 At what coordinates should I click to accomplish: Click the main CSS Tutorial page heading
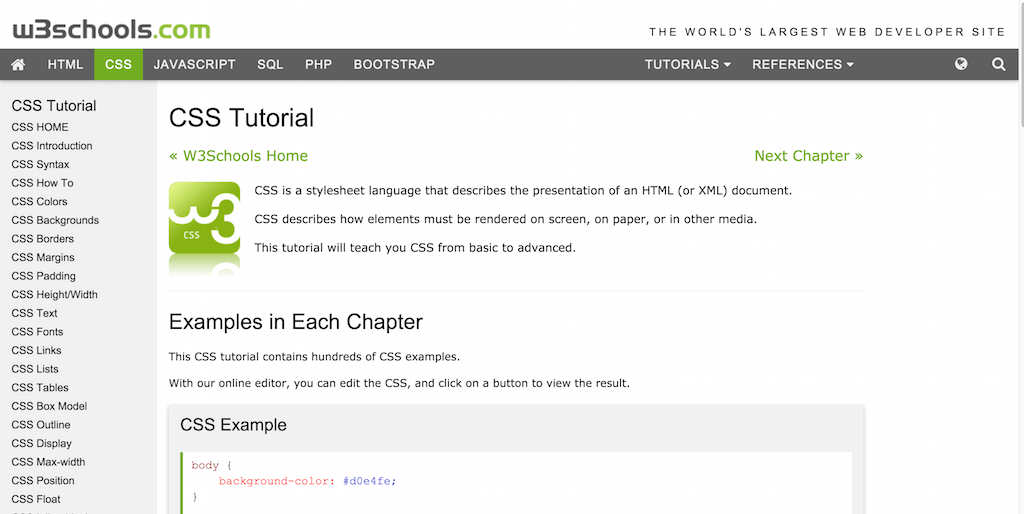[242, 118]
